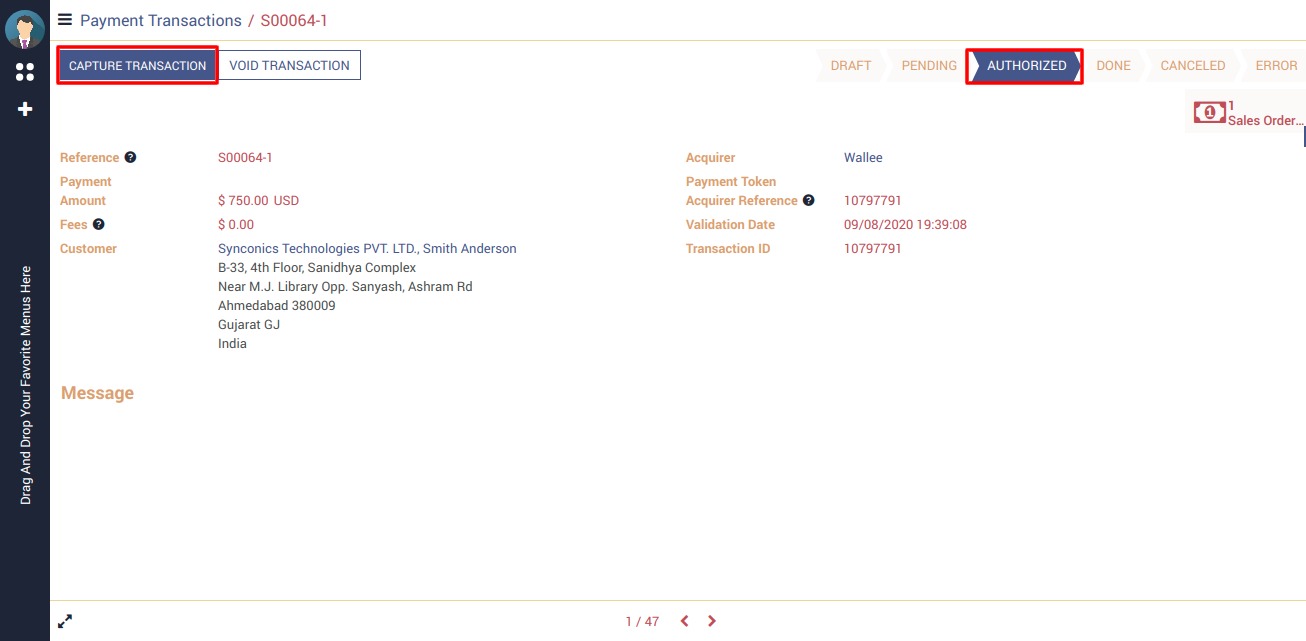The image size is (1306, 641).
Task: Toggle the hamburger menu icon
Action: [x=65, y=20]
